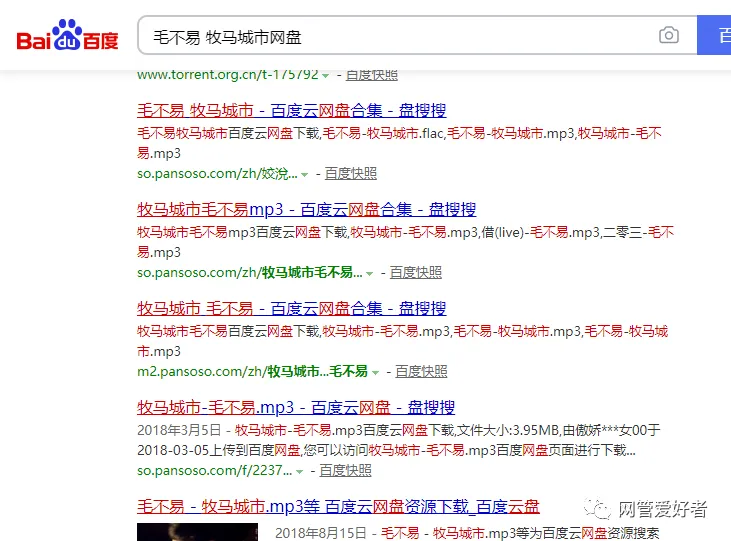Click the www.torrent.org.cn/t-175792 URL text
Viewport: 731px width, 541px height.
228,75
